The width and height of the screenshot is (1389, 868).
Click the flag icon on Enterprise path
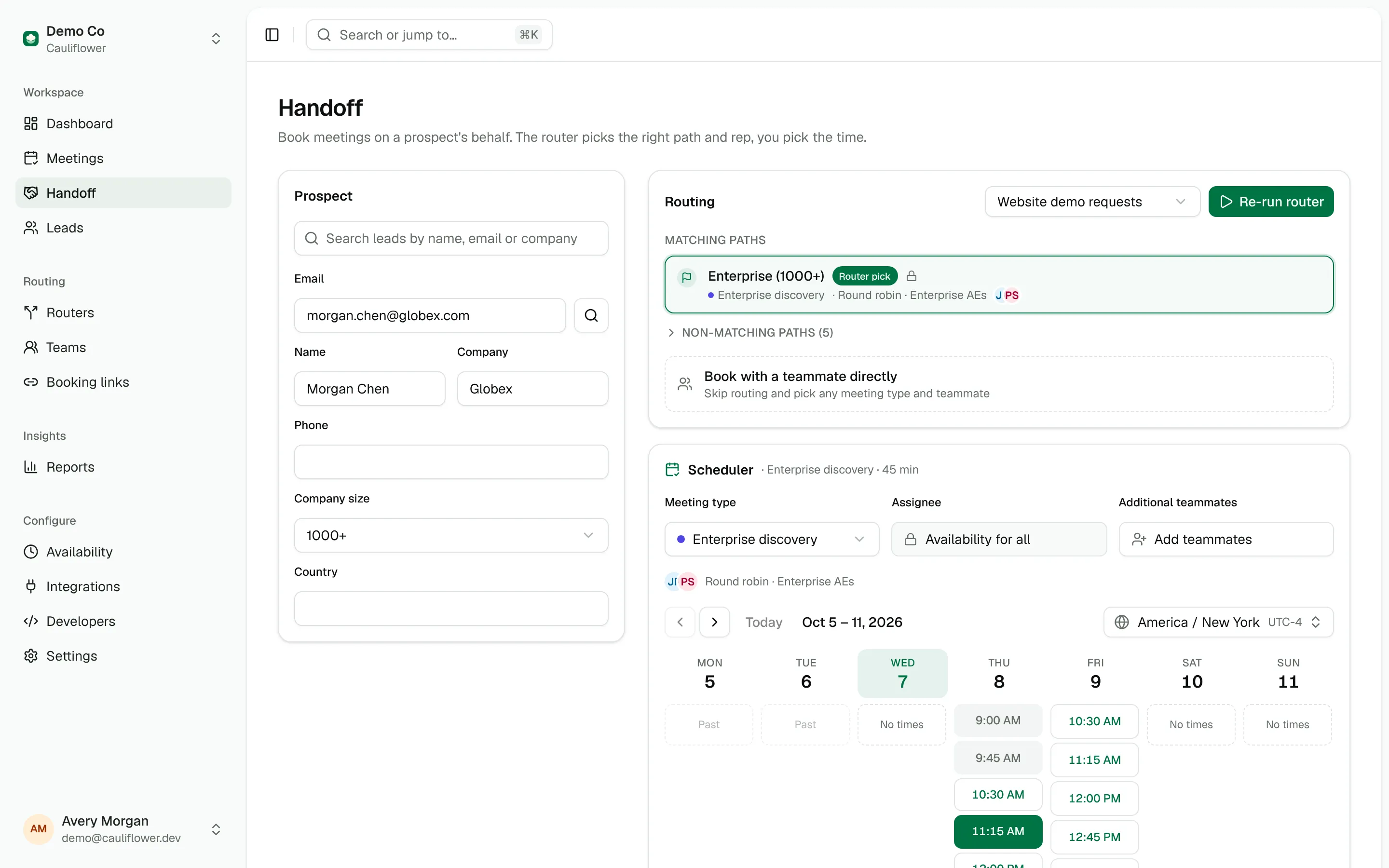[686, 278]
